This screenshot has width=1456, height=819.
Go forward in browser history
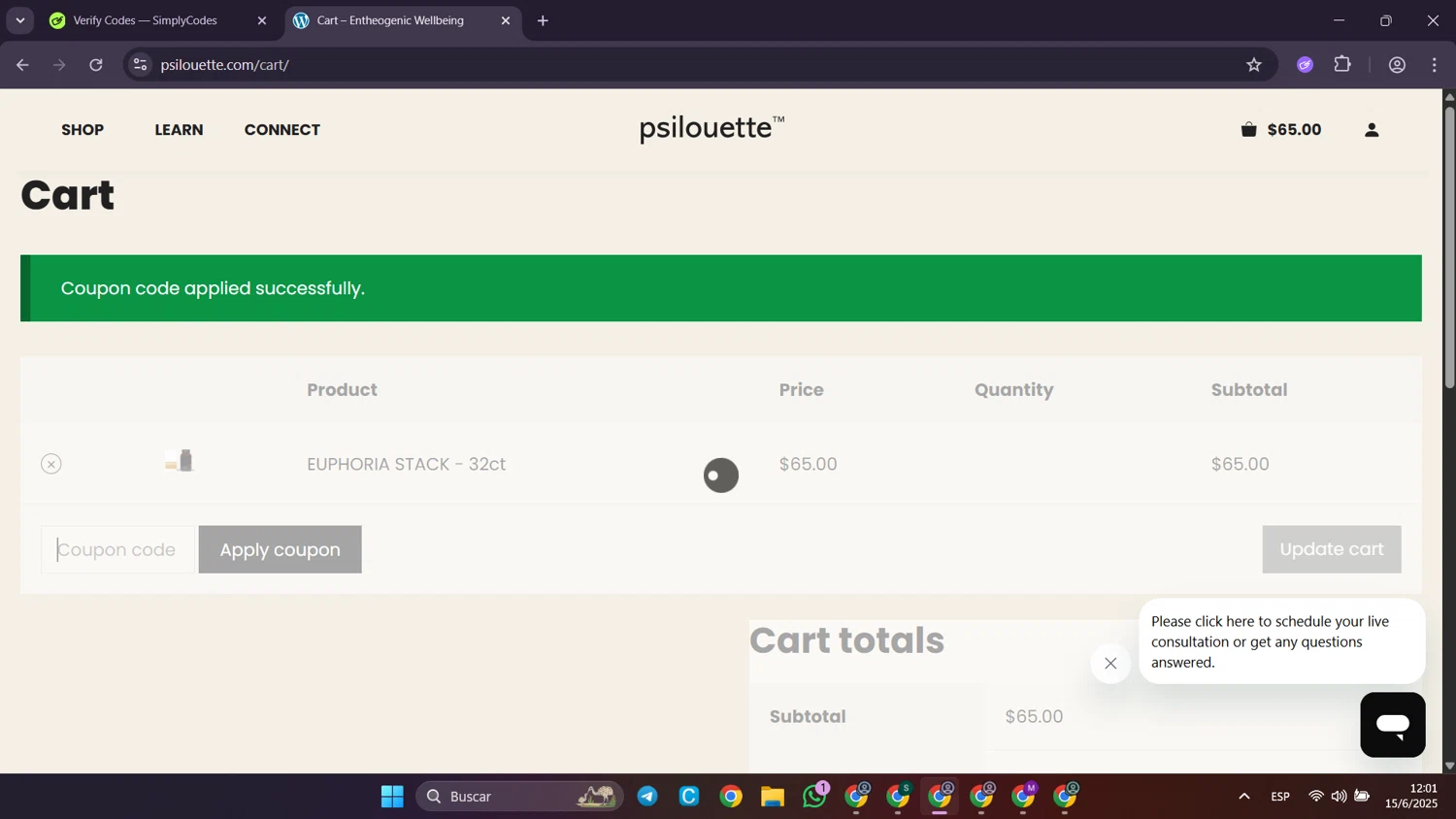(x=59, y=65)
